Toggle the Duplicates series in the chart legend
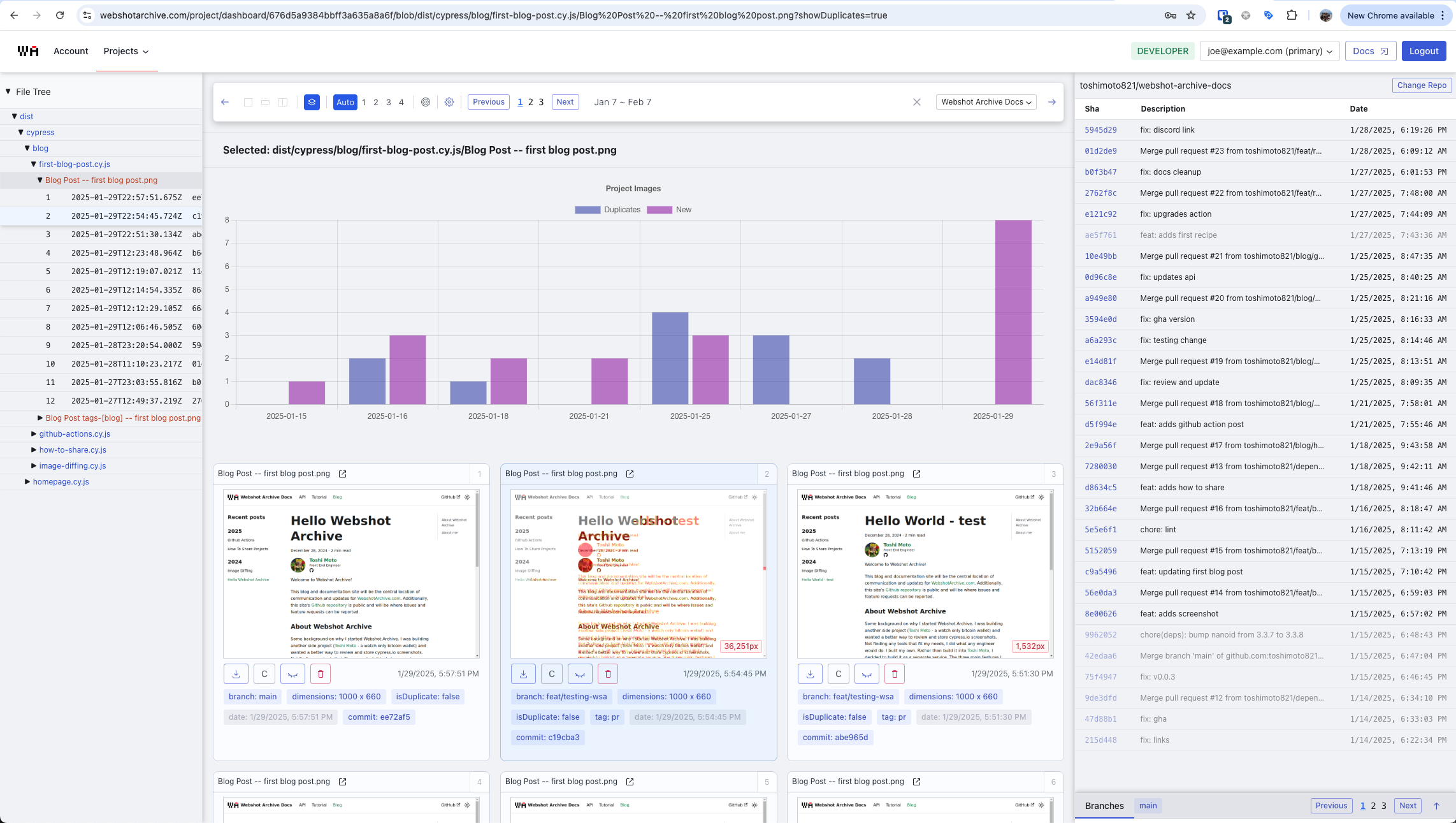Viewport: 1456px width, 823px height. [x=611, y=209]
